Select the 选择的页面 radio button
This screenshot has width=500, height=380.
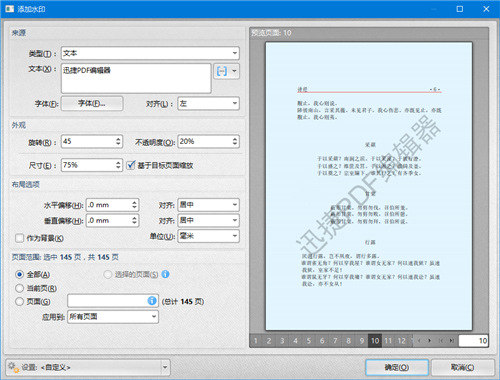(x=107, y=274)
